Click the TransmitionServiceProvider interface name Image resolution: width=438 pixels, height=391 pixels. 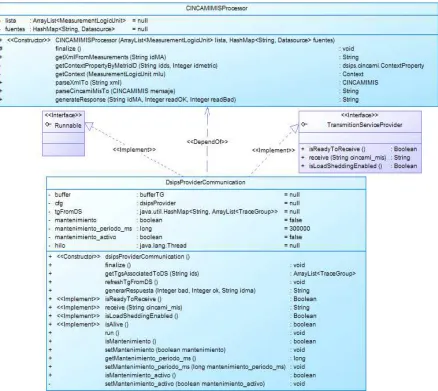pos(365,125)
